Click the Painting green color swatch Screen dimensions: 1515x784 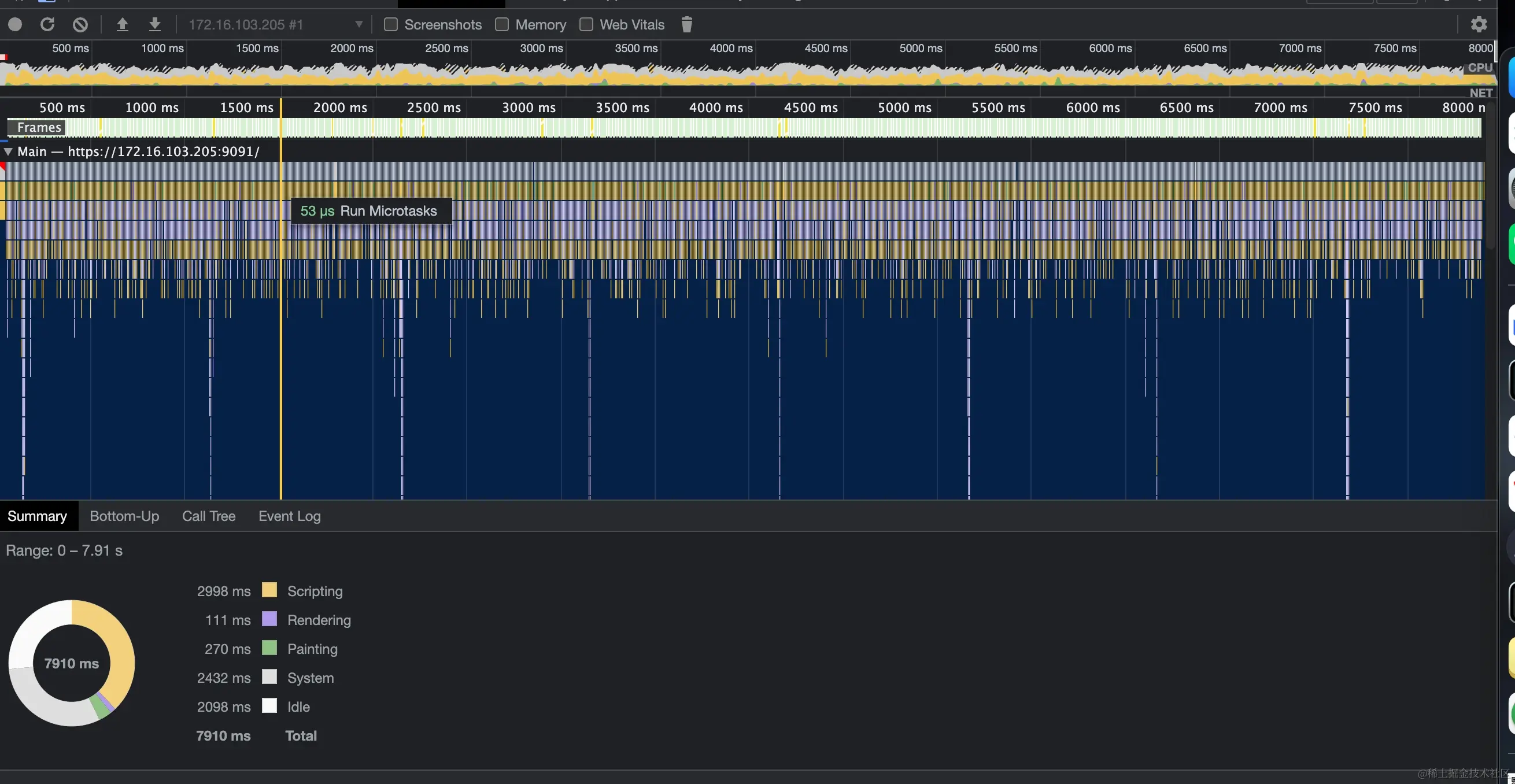(x=269, y=648)
